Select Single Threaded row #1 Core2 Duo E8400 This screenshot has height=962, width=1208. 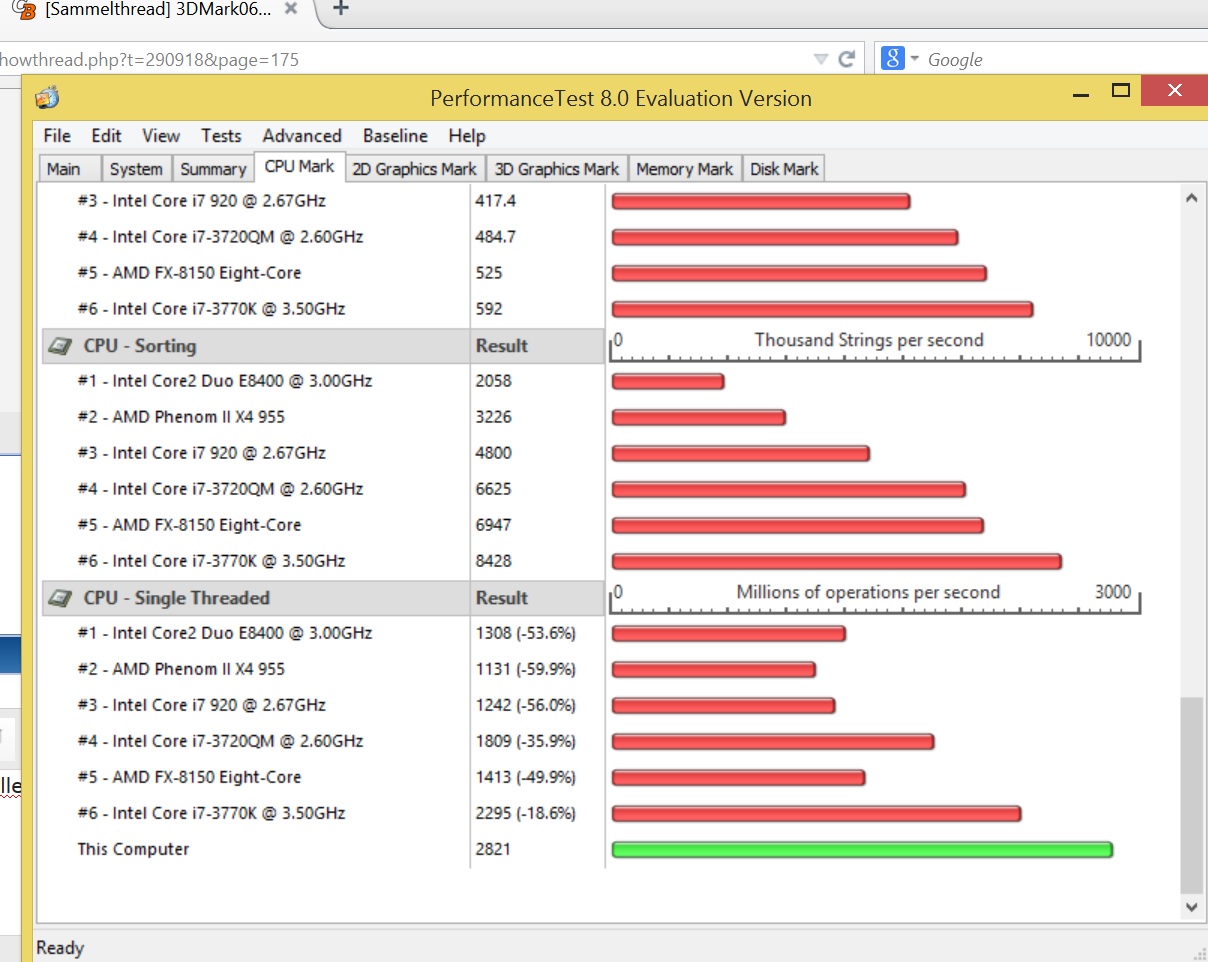(224, 633)
